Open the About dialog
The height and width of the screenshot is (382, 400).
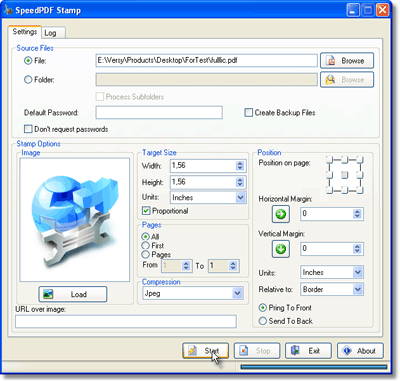tap(360, 351)
